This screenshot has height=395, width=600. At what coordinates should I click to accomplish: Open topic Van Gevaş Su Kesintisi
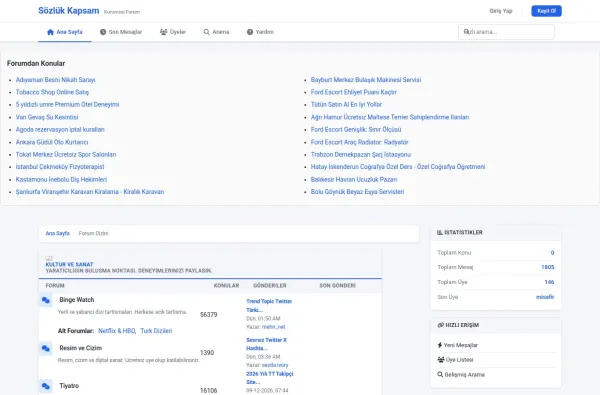(47, 117)
